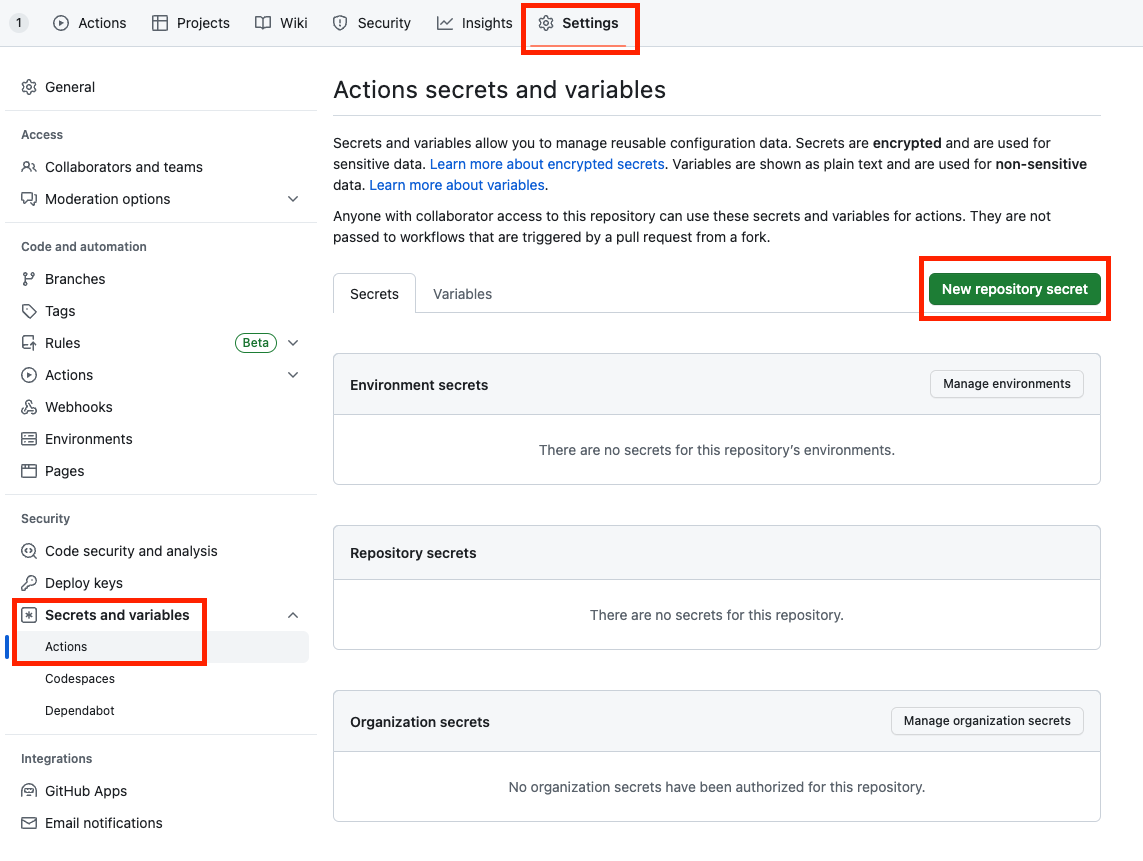Open the Insights tab

click(475, 23)
